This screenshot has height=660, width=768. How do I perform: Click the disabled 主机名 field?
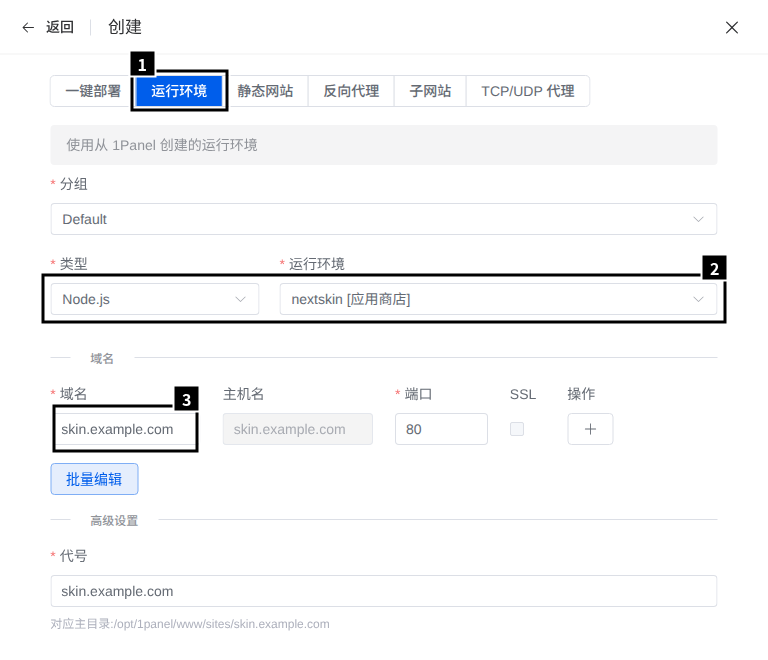pos(298,429)
